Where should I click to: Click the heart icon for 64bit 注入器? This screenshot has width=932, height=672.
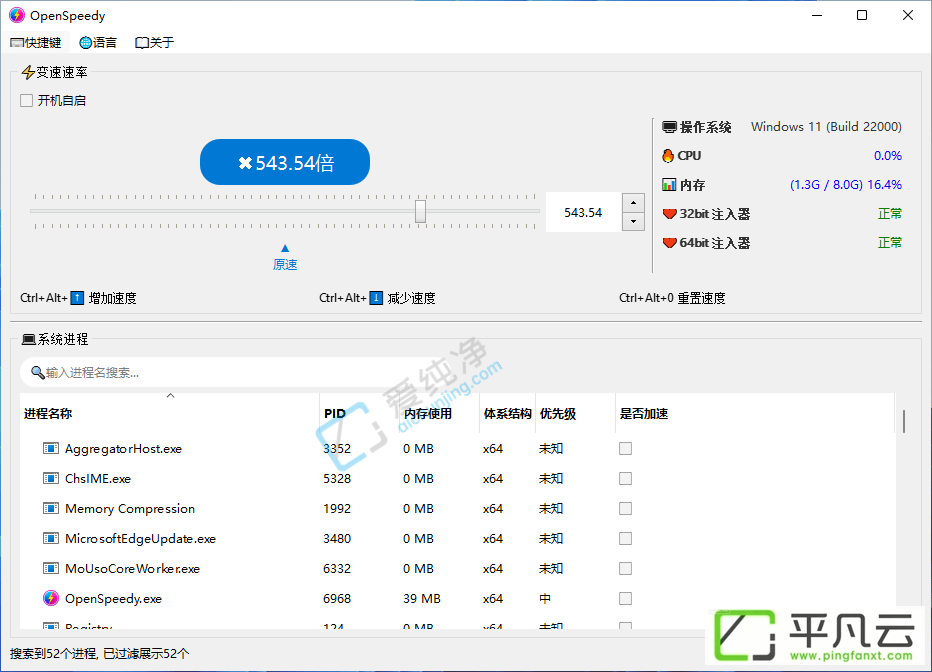tap(669, 242)
